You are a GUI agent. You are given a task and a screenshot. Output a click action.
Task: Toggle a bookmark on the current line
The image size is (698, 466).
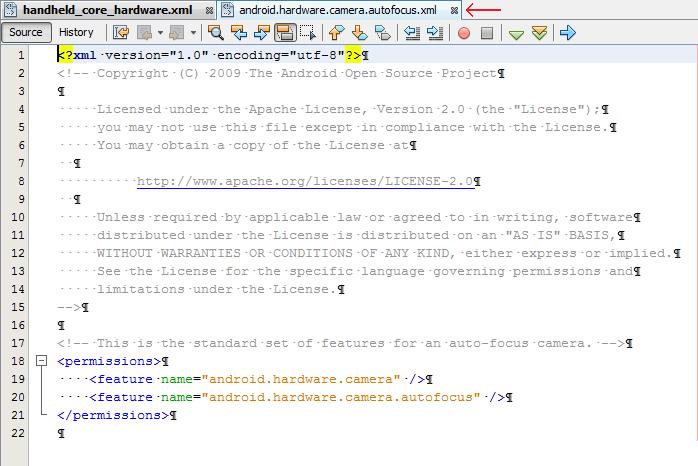[x=382, y=33]
